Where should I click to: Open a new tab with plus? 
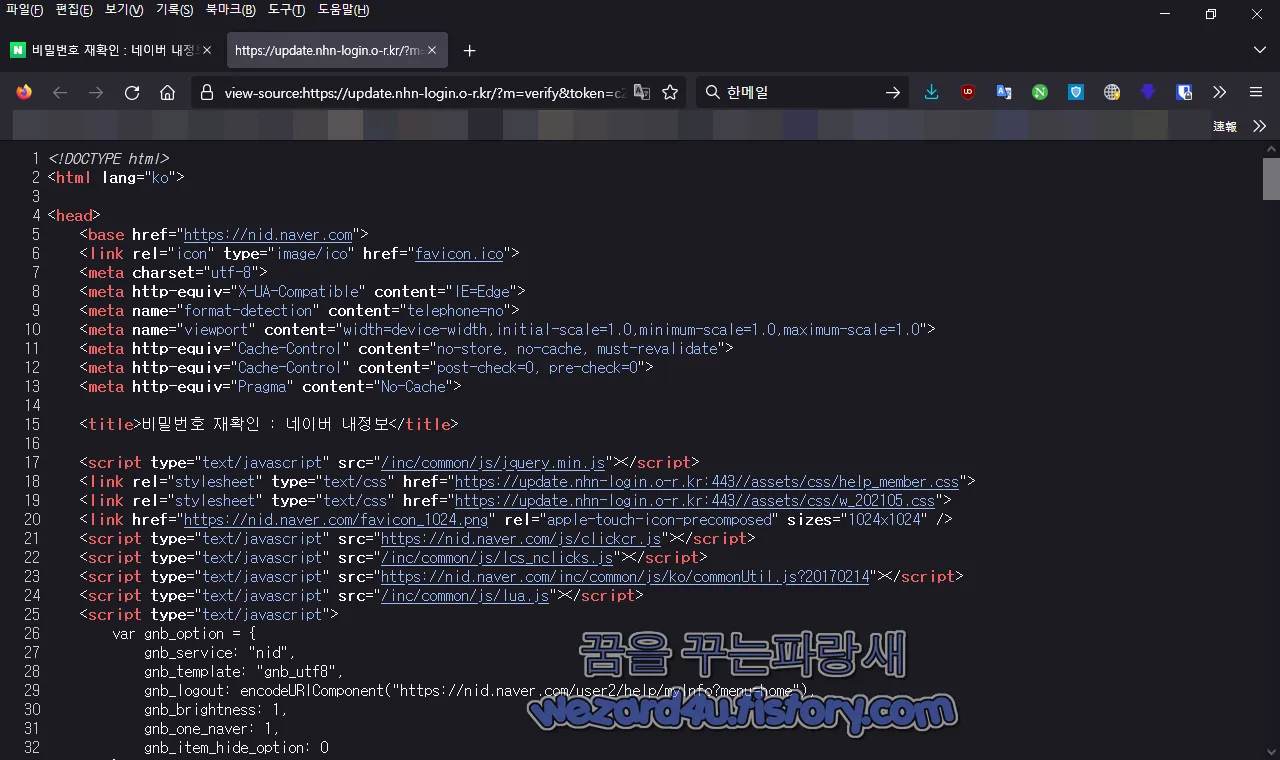470,50
